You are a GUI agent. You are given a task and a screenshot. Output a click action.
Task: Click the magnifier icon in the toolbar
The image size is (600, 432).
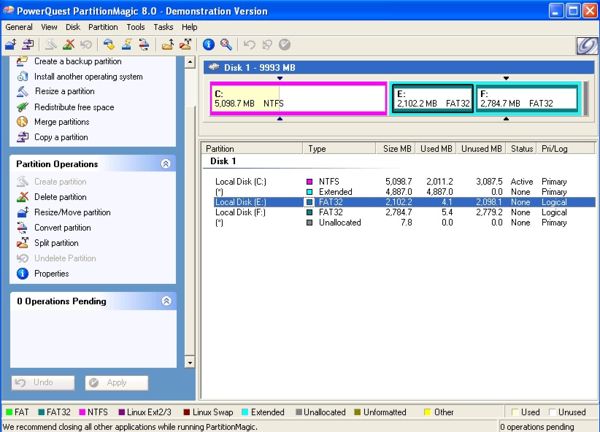coord(226,44)
